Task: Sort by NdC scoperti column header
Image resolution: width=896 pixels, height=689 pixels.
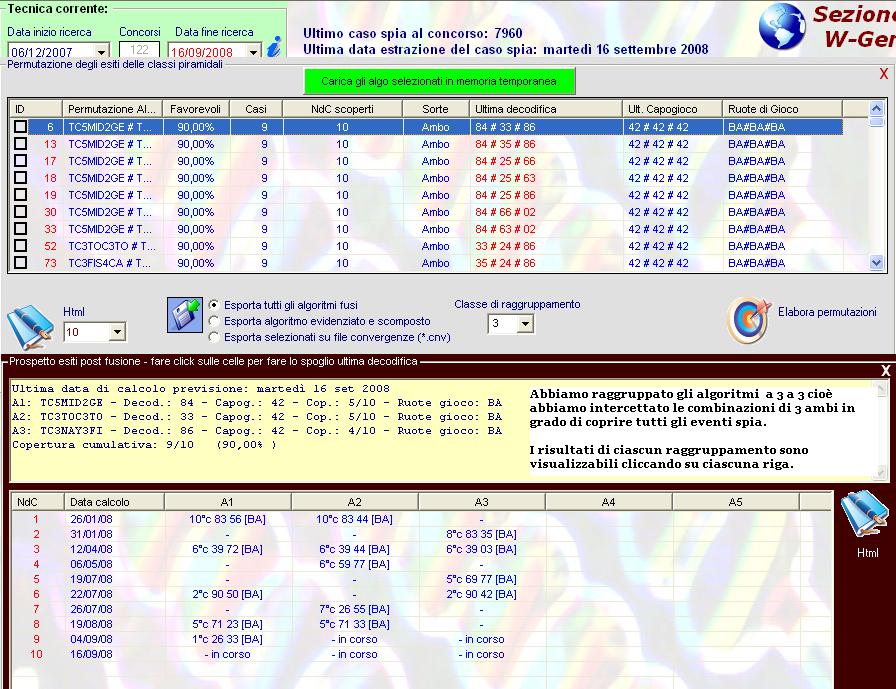Action: point(343,109)
